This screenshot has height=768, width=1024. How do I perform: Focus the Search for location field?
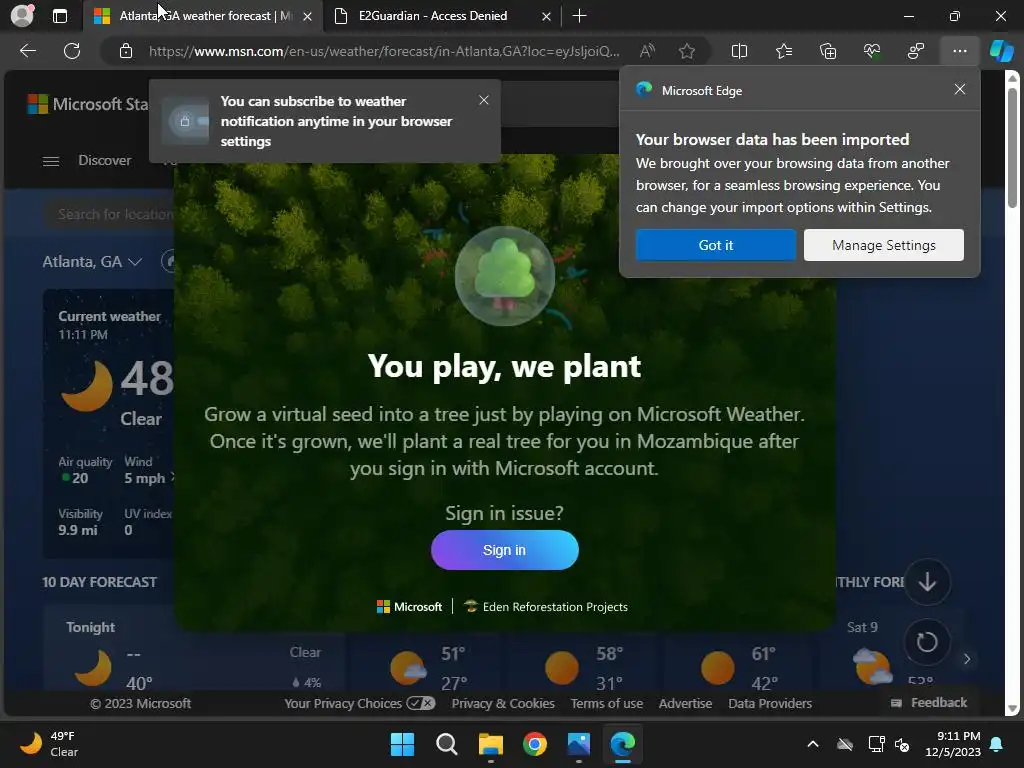click(110, 214)
